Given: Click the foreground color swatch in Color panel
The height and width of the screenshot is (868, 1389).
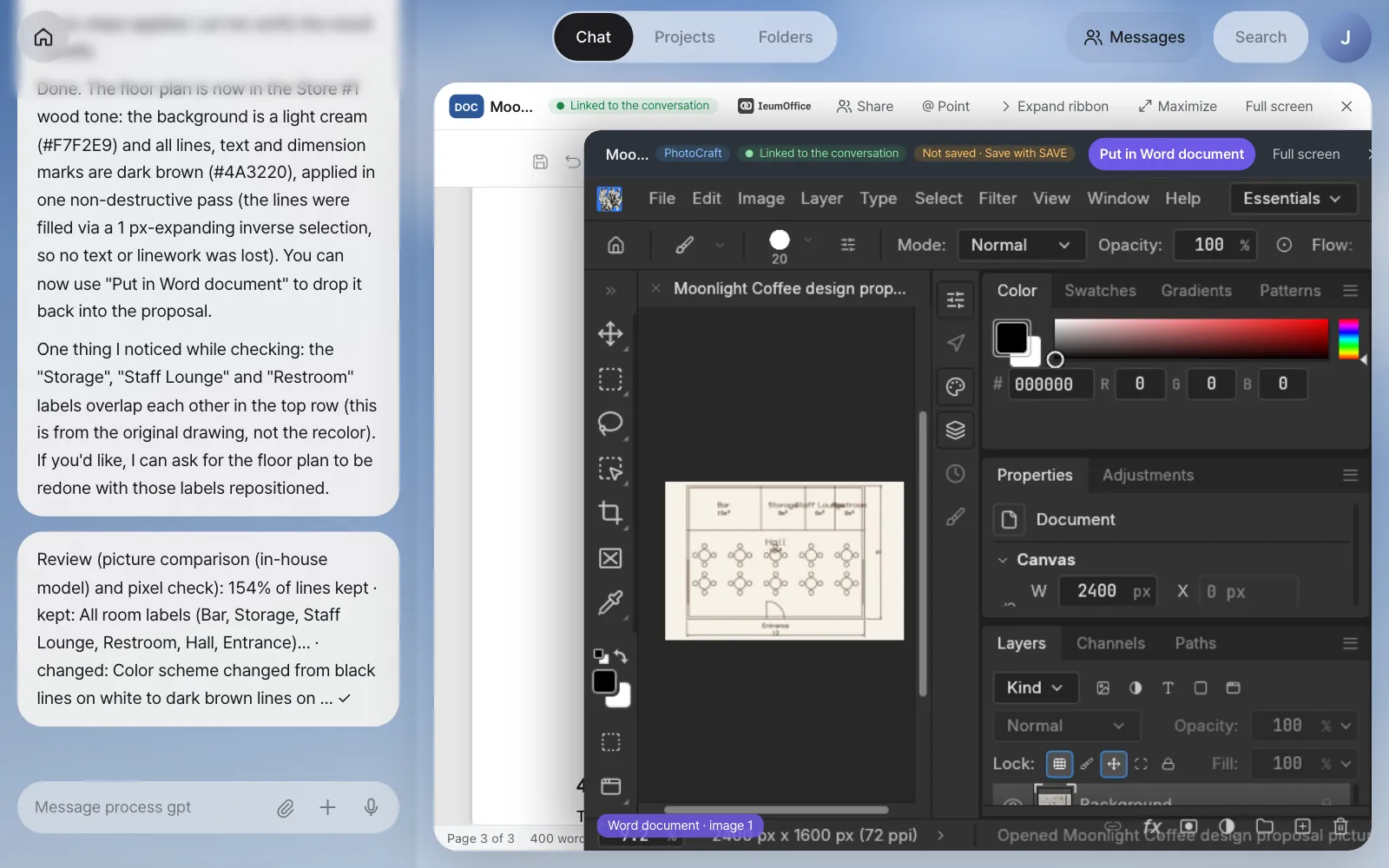Looking at the screenshot, I should 1011,338.
